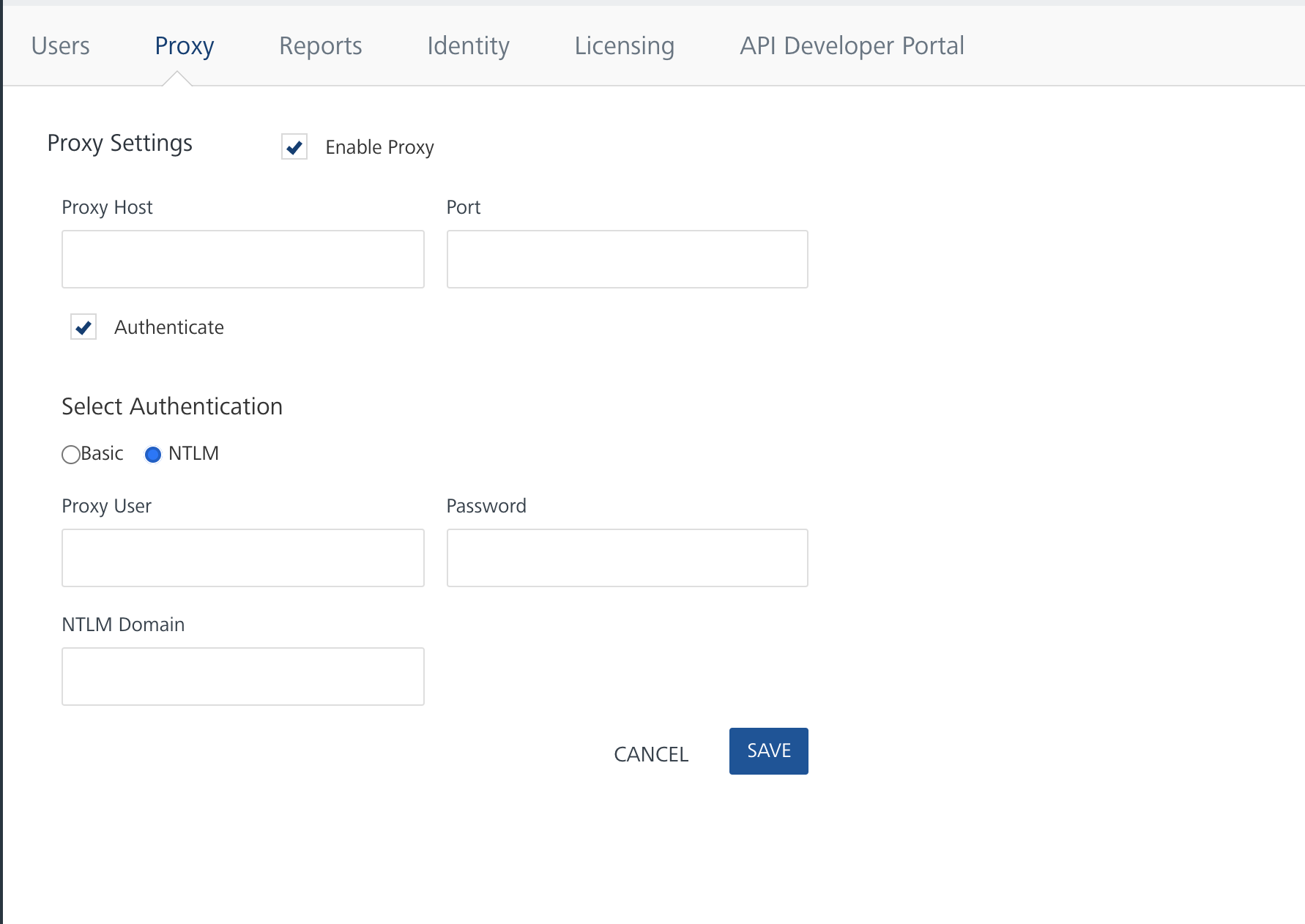Switch to the Reports tab
This screenshot has height=924, width=1305.
320,46
